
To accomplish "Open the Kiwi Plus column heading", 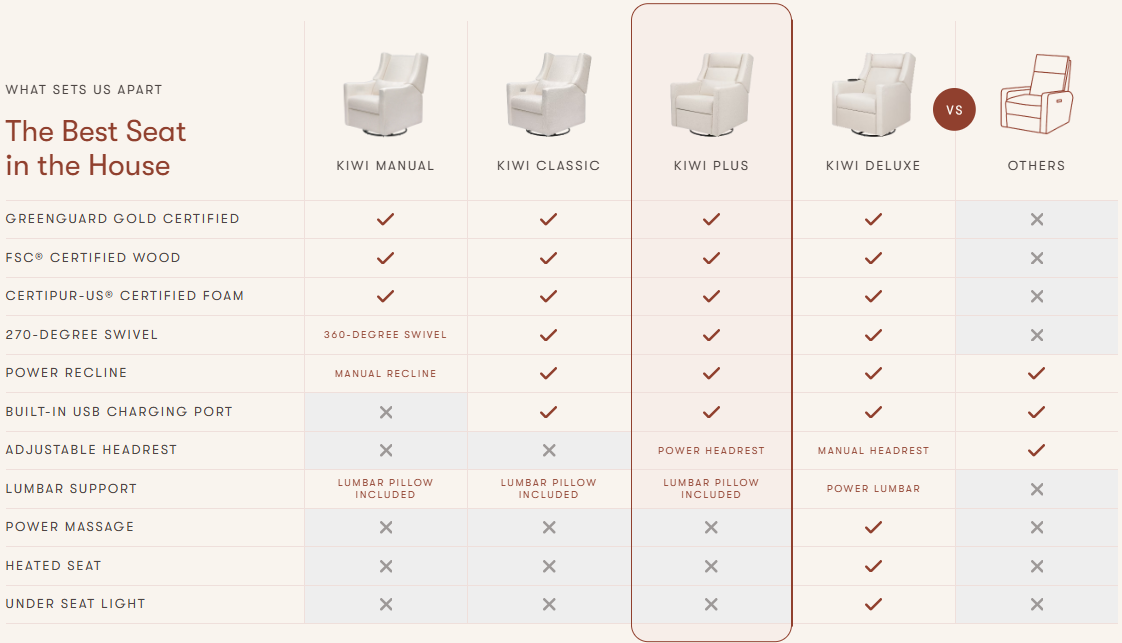I will point(711,166).
